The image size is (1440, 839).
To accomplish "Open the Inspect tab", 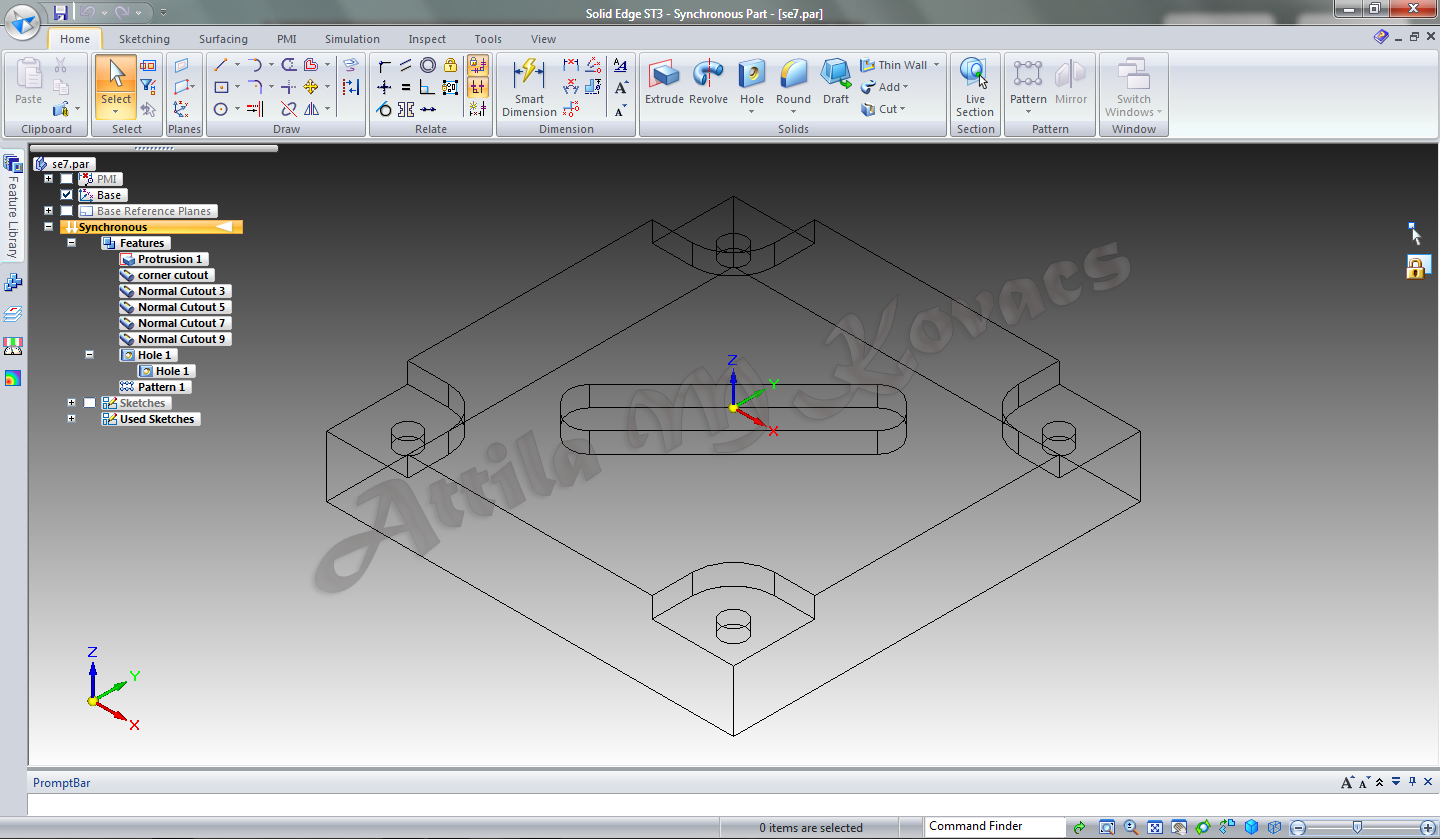I will (427, 39).
